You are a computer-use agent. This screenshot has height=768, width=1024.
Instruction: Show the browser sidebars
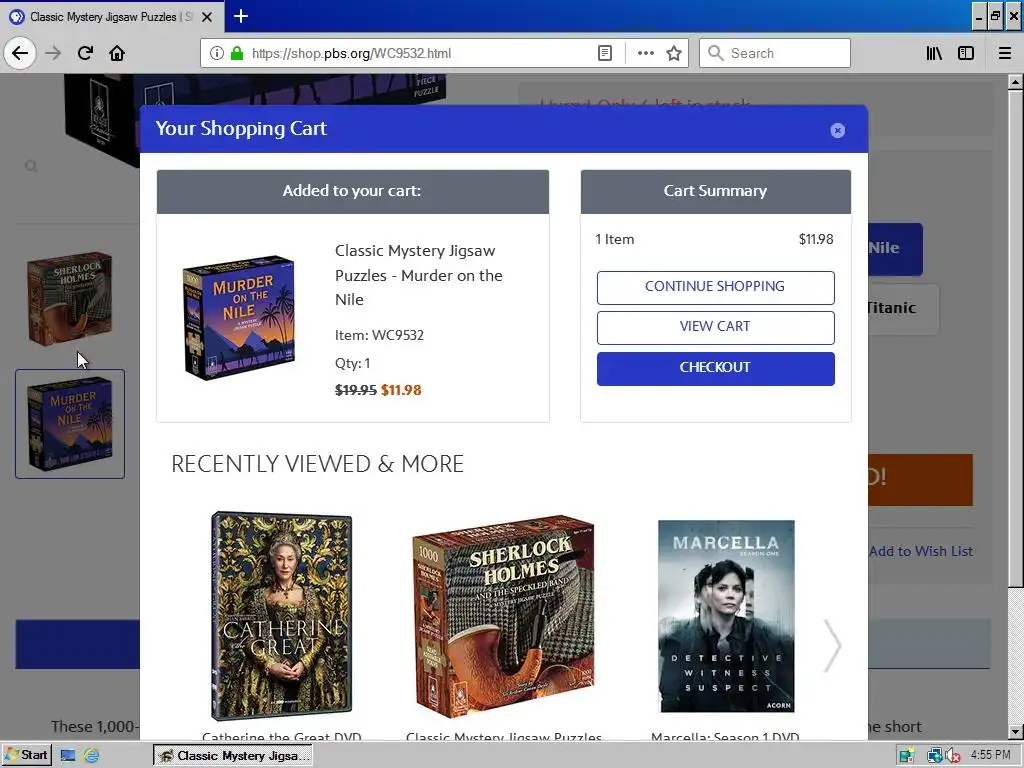coord(966,53)
